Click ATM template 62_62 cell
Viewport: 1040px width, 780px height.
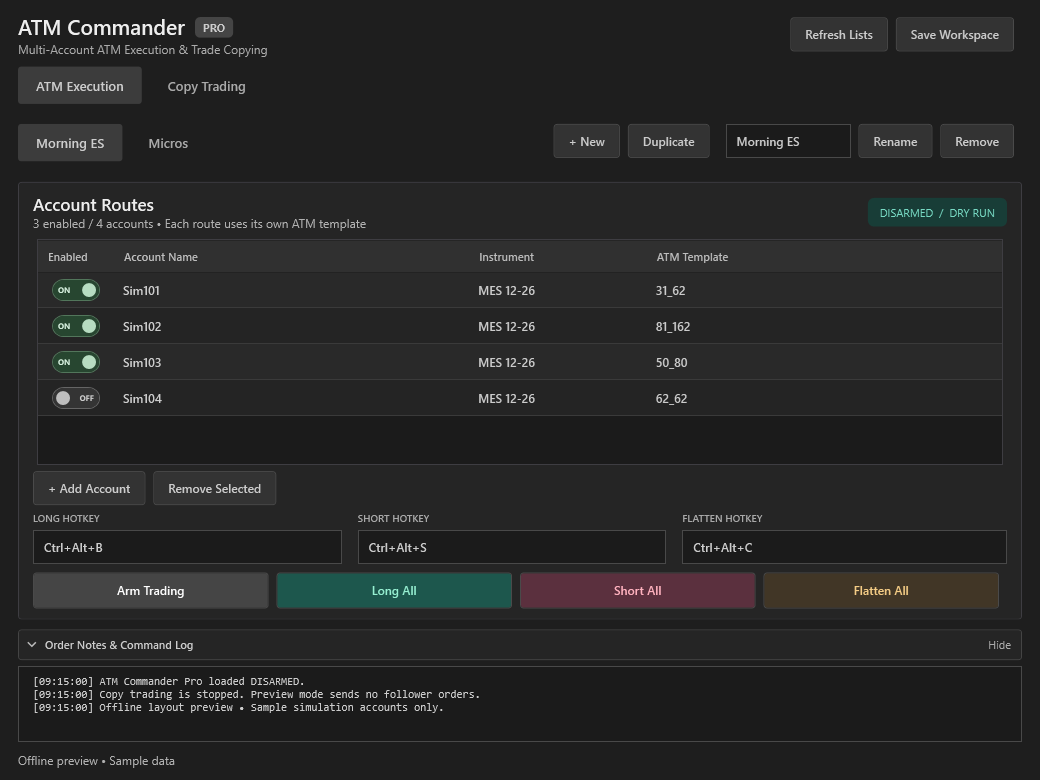671,398
